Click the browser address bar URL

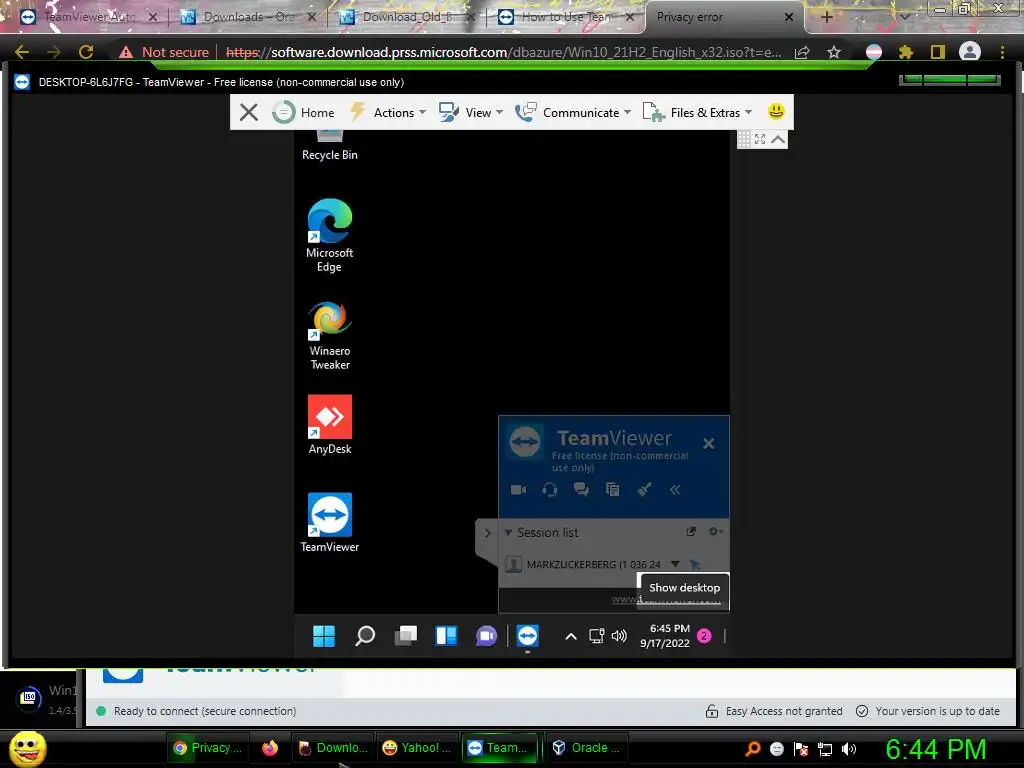503,52
